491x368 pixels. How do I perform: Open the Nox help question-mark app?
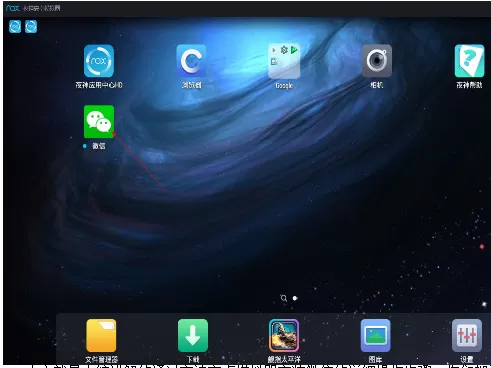tap(469, 61)
